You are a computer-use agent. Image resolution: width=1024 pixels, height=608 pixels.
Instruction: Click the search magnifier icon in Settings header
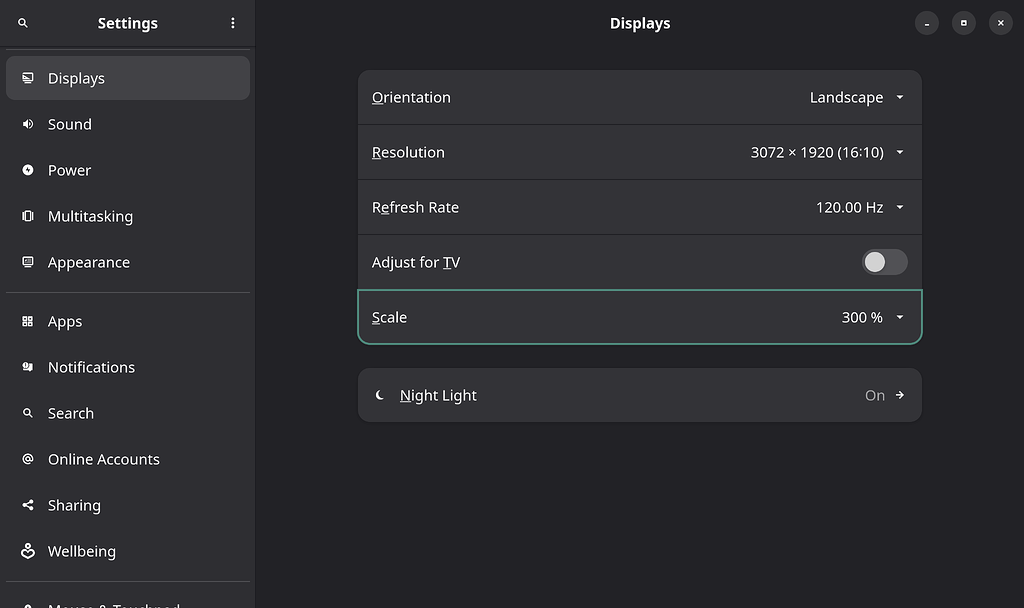click(x=23, y=23)
